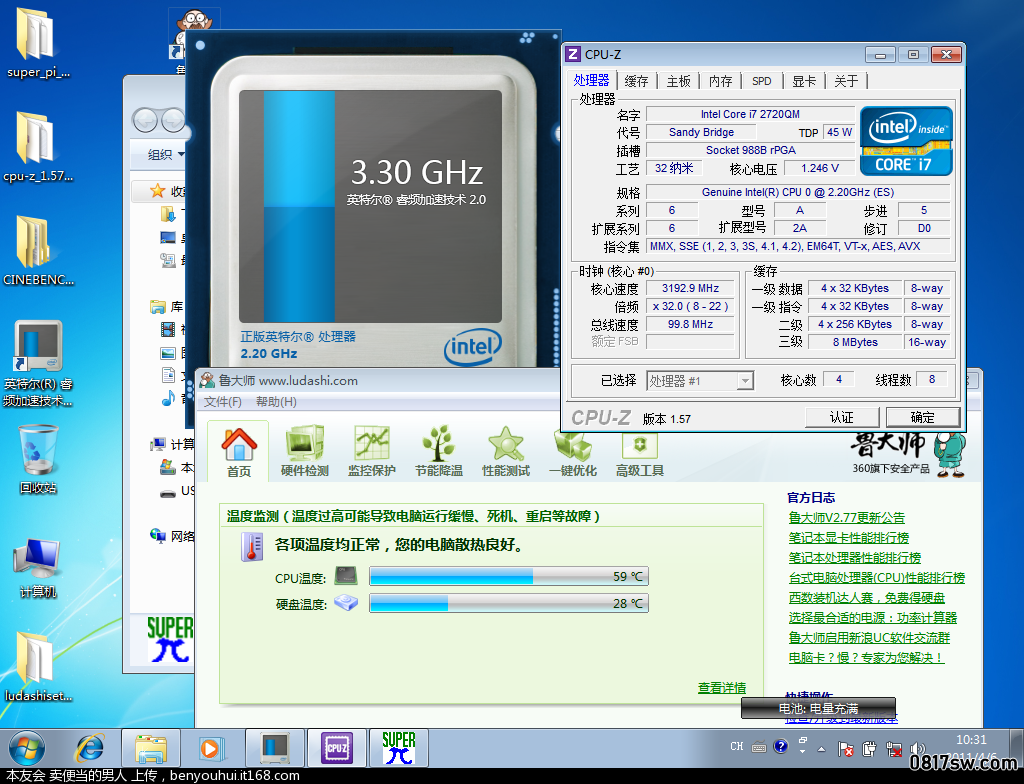Open the 组织 organize dropdown in Explorer
Viewport: 1024px width, 784px height.
pyautogui.click(x=166, y=154)
